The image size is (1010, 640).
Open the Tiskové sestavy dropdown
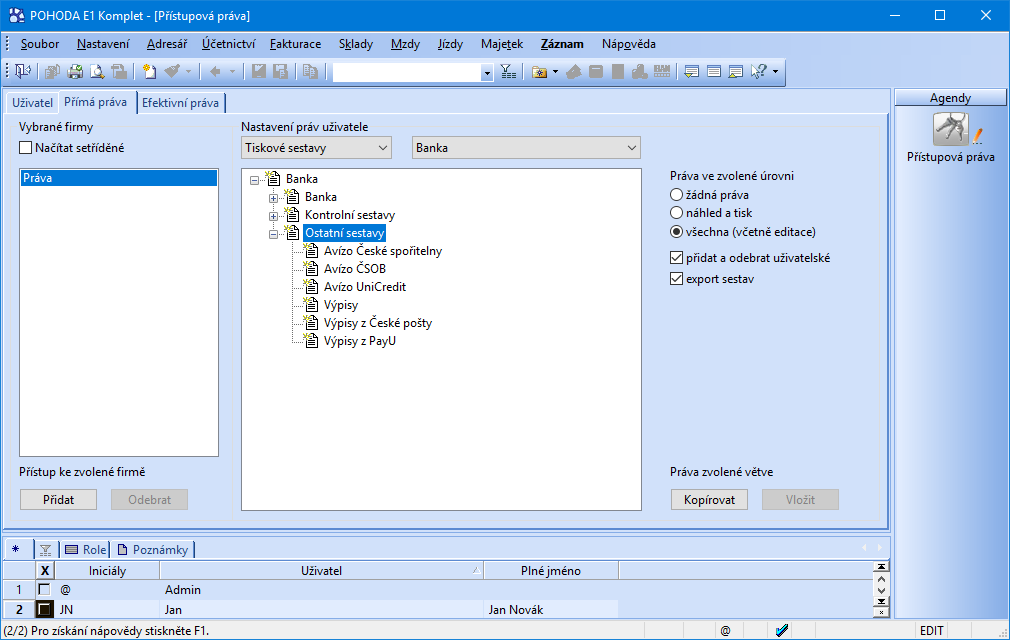pos(316,148)
